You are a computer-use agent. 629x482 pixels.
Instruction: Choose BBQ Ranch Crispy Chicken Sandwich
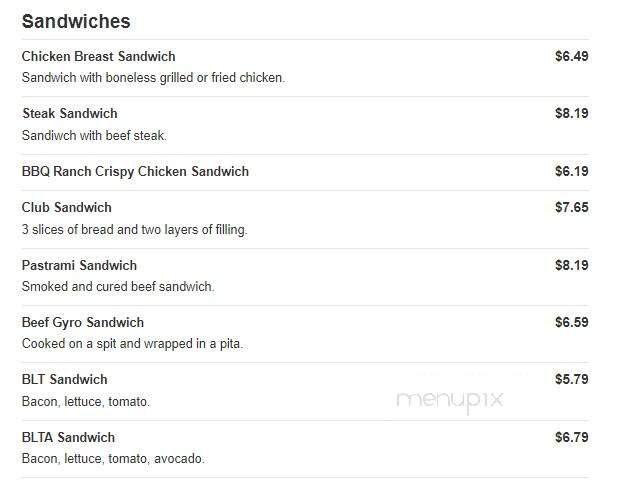point(135,171)
